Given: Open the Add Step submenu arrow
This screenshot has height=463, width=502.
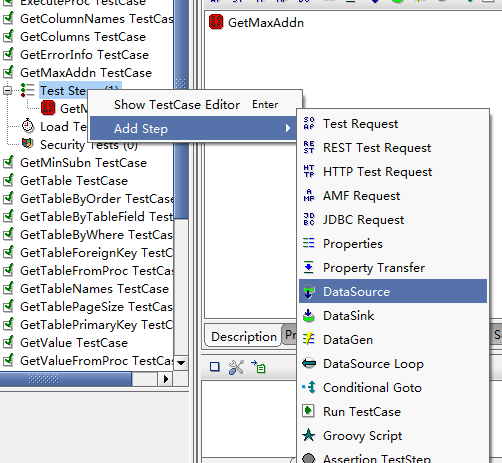Looking at the screenshot, I should 288,128.
